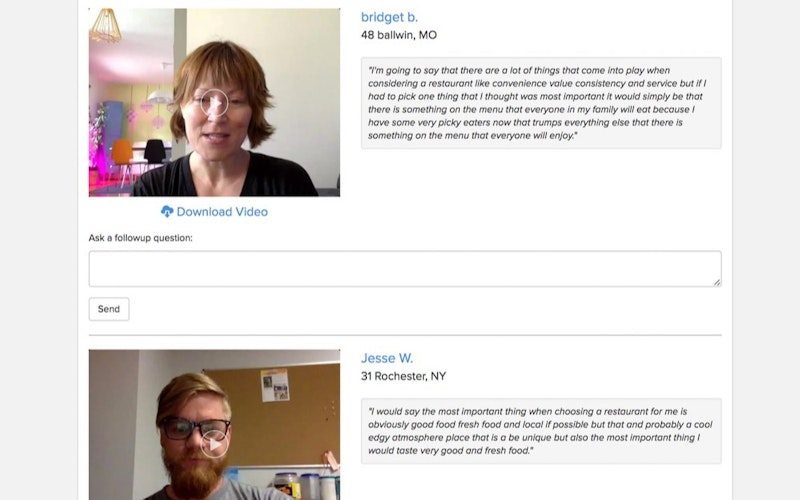Screen dimensions: 800x500
Task: Click the divider line between responses
Action: tap(405, 335)
